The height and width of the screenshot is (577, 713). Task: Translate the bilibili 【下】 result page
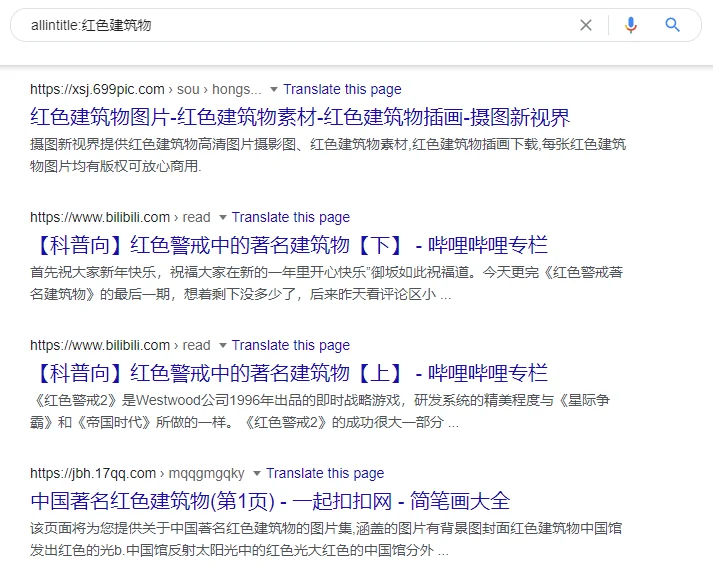click(291, 217)
